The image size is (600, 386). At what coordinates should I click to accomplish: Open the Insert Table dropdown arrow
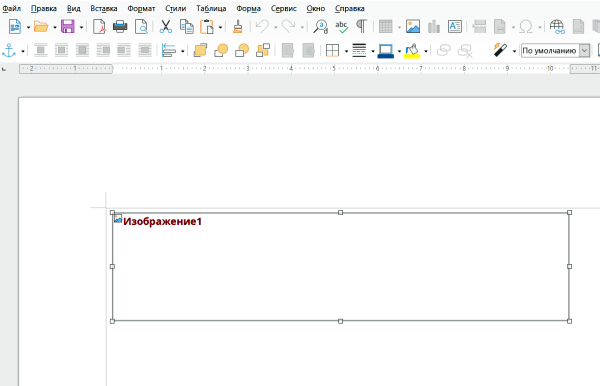[x=399, y=28]
